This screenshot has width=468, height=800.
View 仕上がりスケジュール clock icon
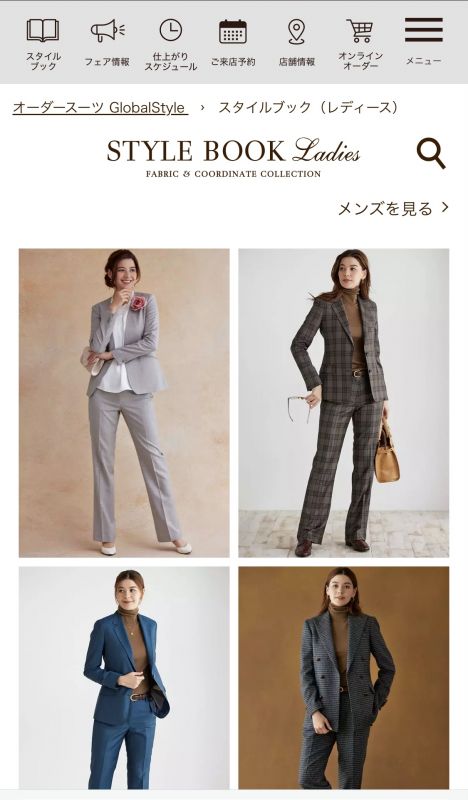pyautogui.click(x=170, y=30)
